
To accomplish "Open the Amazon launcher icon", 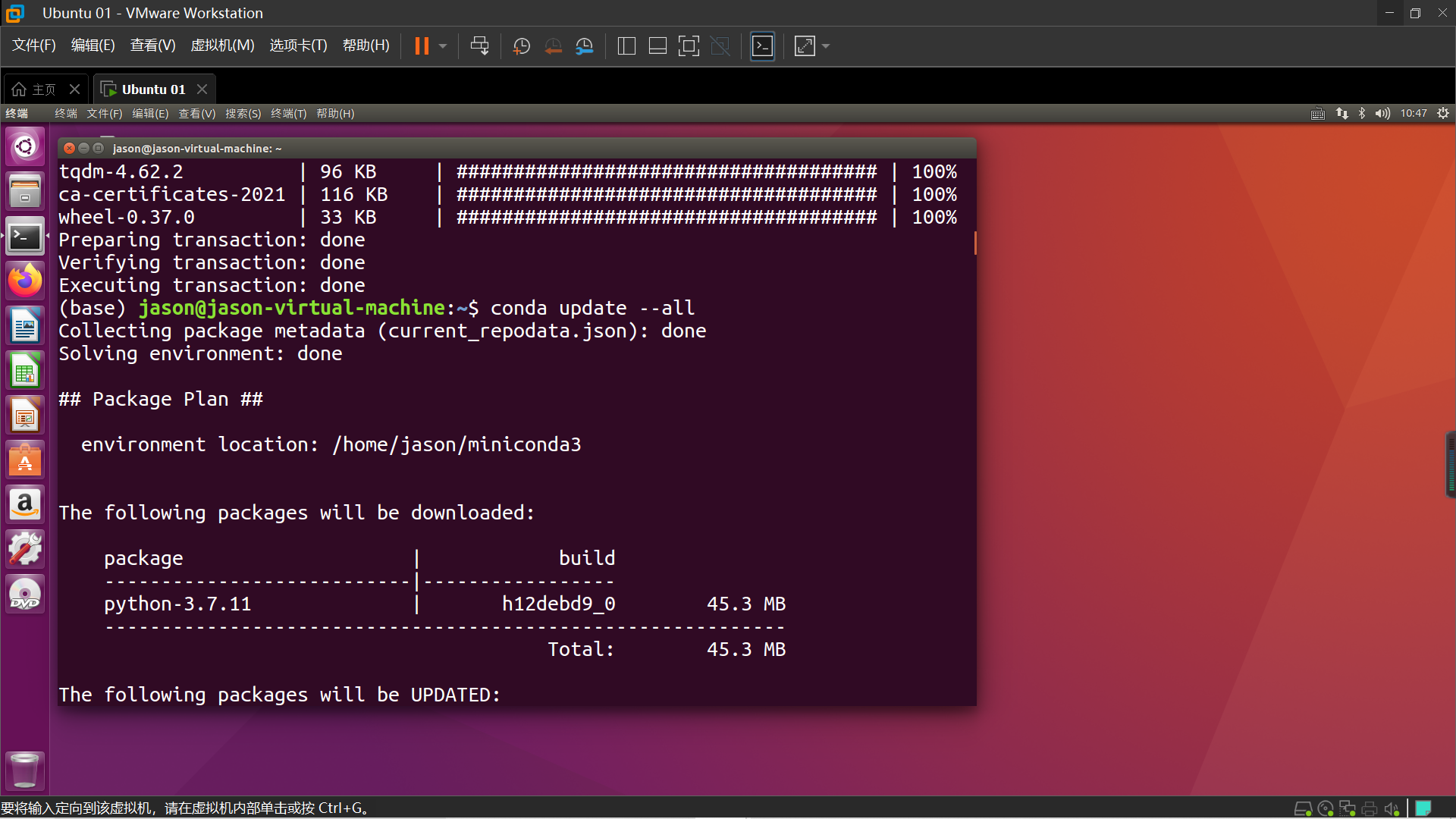I will [25, 505].
